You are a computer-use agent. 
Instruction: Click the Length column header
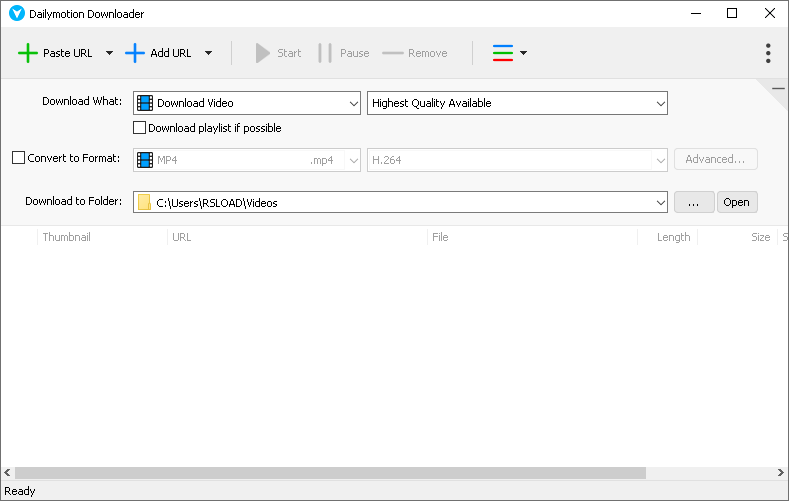click(x=668, y=237)
